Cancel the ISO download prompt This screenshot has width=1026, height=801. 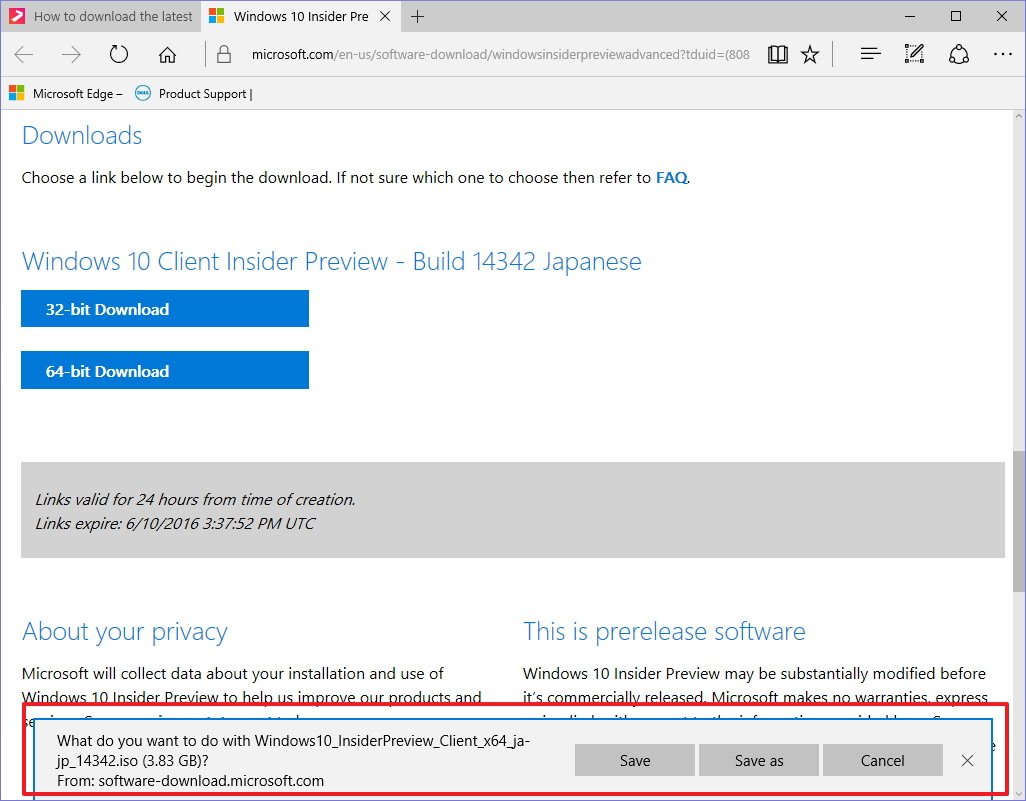click(x=883, y=760)
